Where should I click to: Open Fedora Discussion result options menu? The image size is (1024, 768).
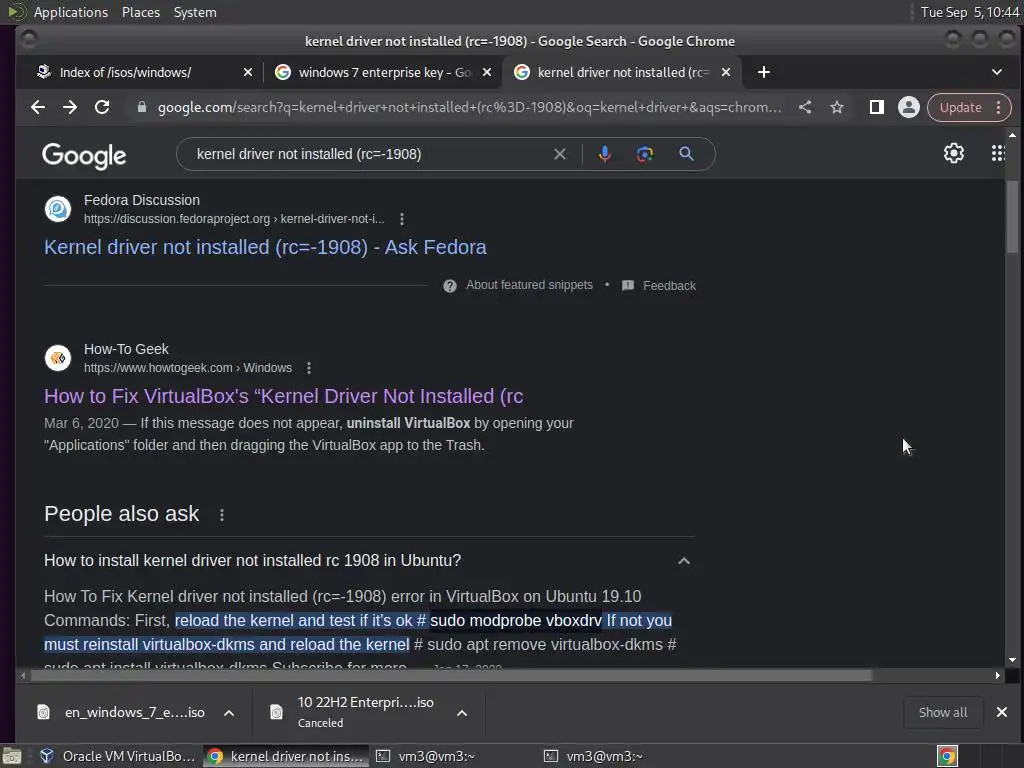click(402, 219)
